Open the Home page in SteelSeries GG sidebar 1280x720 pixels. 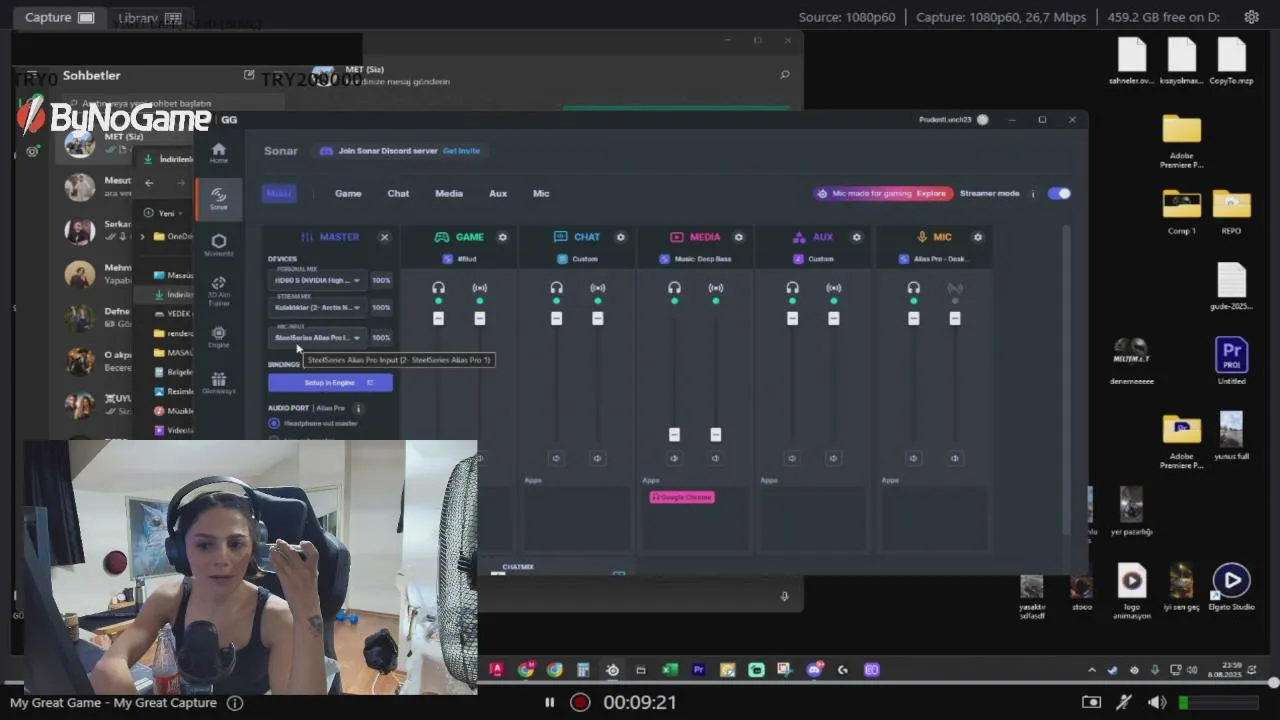click(x=218, y=152)
